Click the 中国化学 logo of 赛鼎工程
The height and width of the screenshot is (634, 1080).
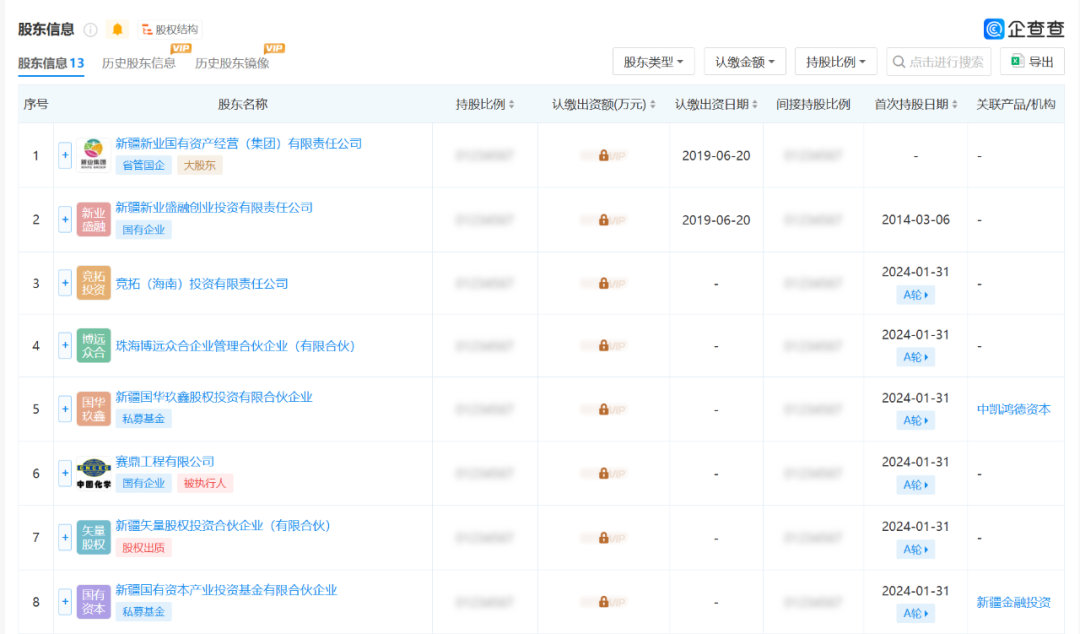[x=94, y=473]
